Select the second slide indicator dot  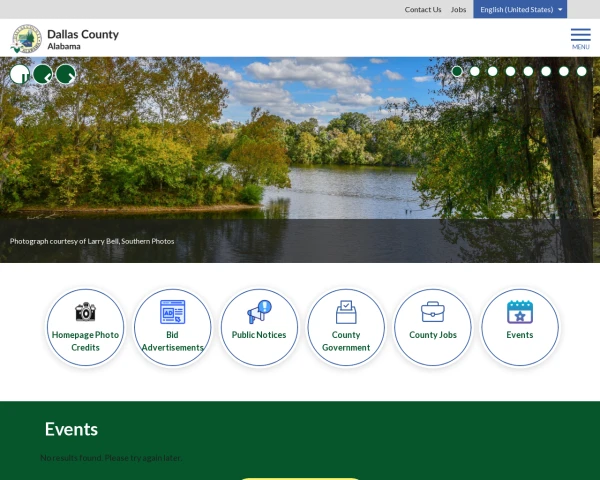click(474, 71)
